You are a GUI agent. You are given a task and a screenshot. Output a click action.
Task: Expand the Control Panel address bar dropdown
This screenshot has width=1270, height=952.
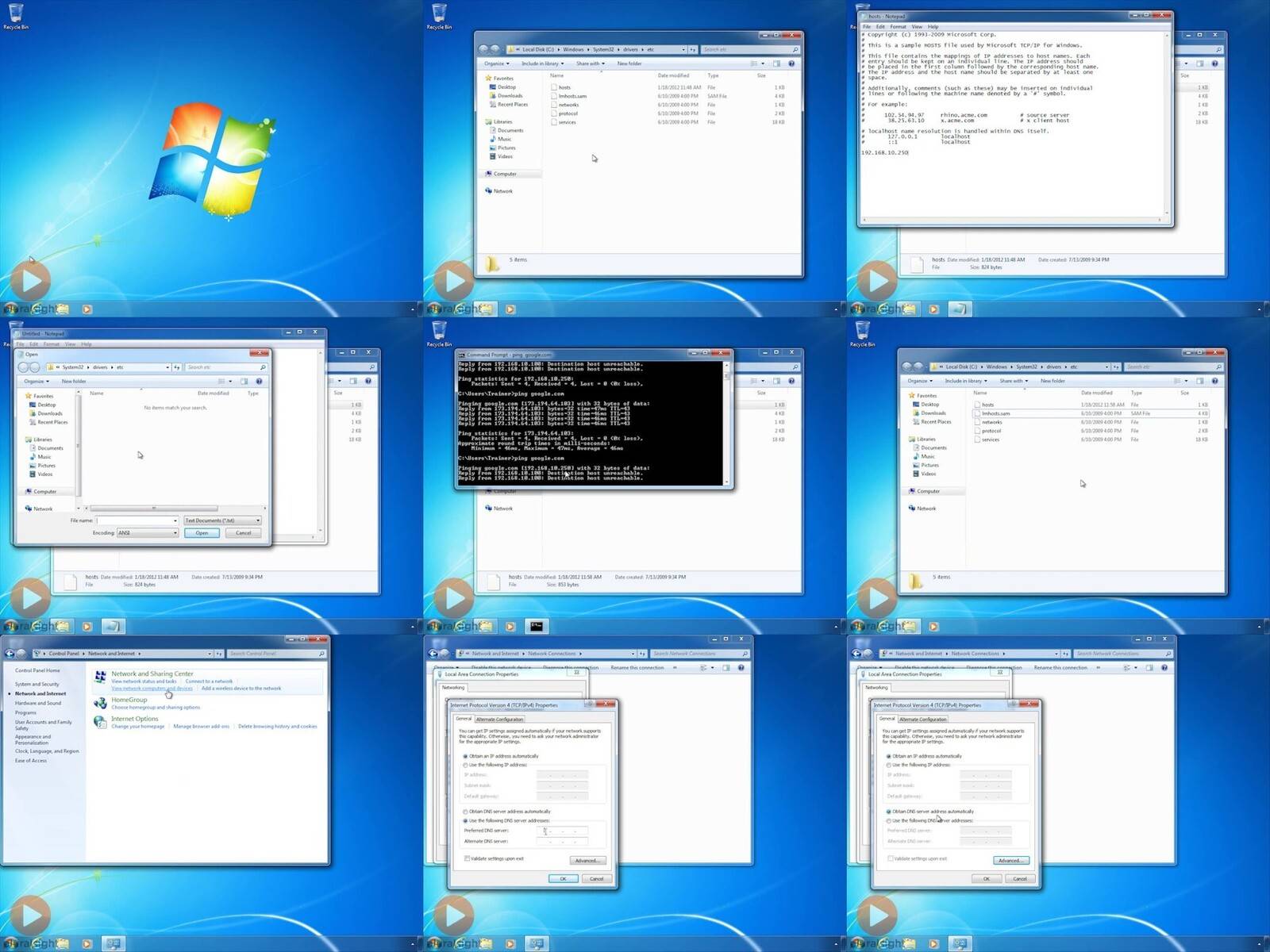tap(210, 654)
